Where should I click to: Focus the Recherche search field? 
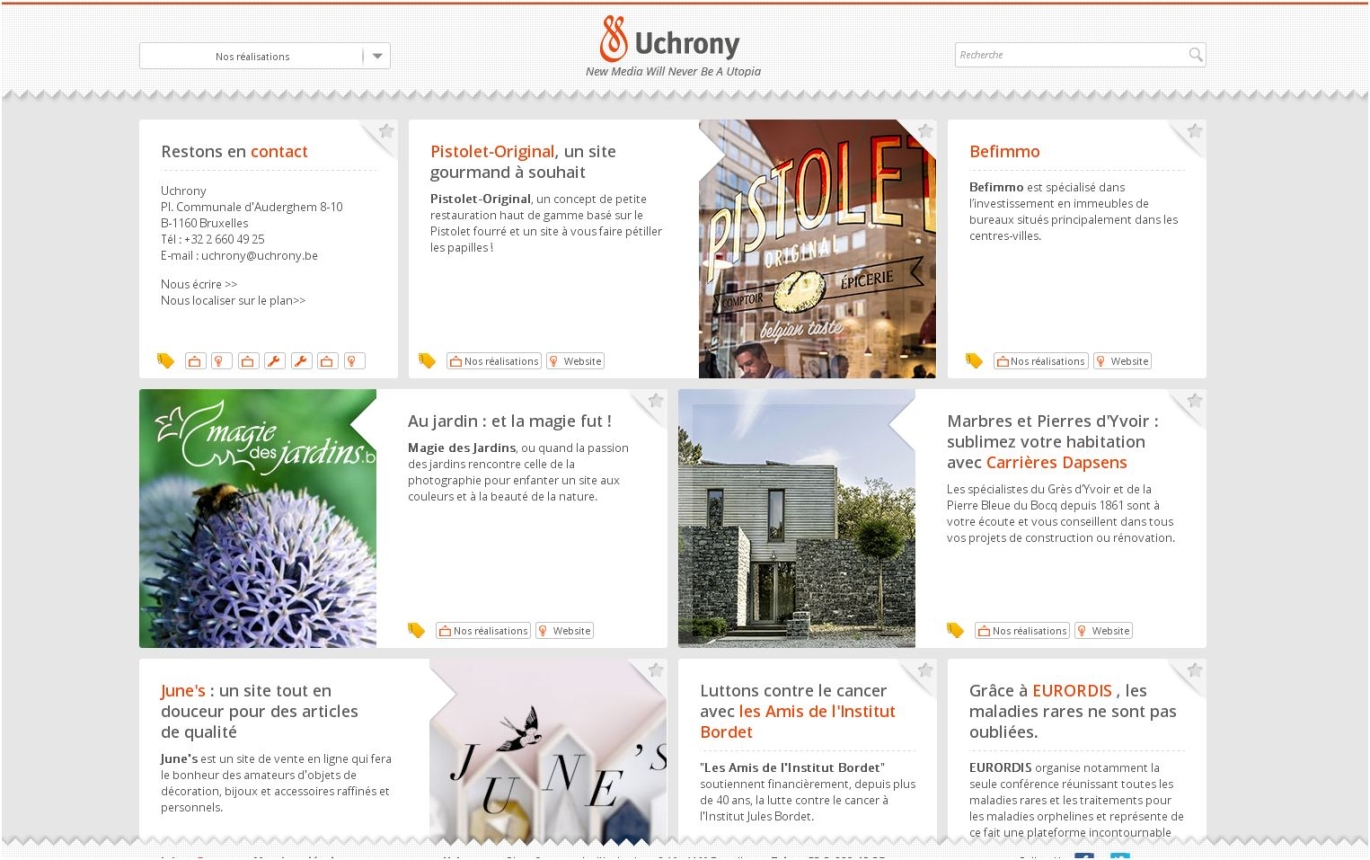pyautogui.click(x=1080, y=55)
